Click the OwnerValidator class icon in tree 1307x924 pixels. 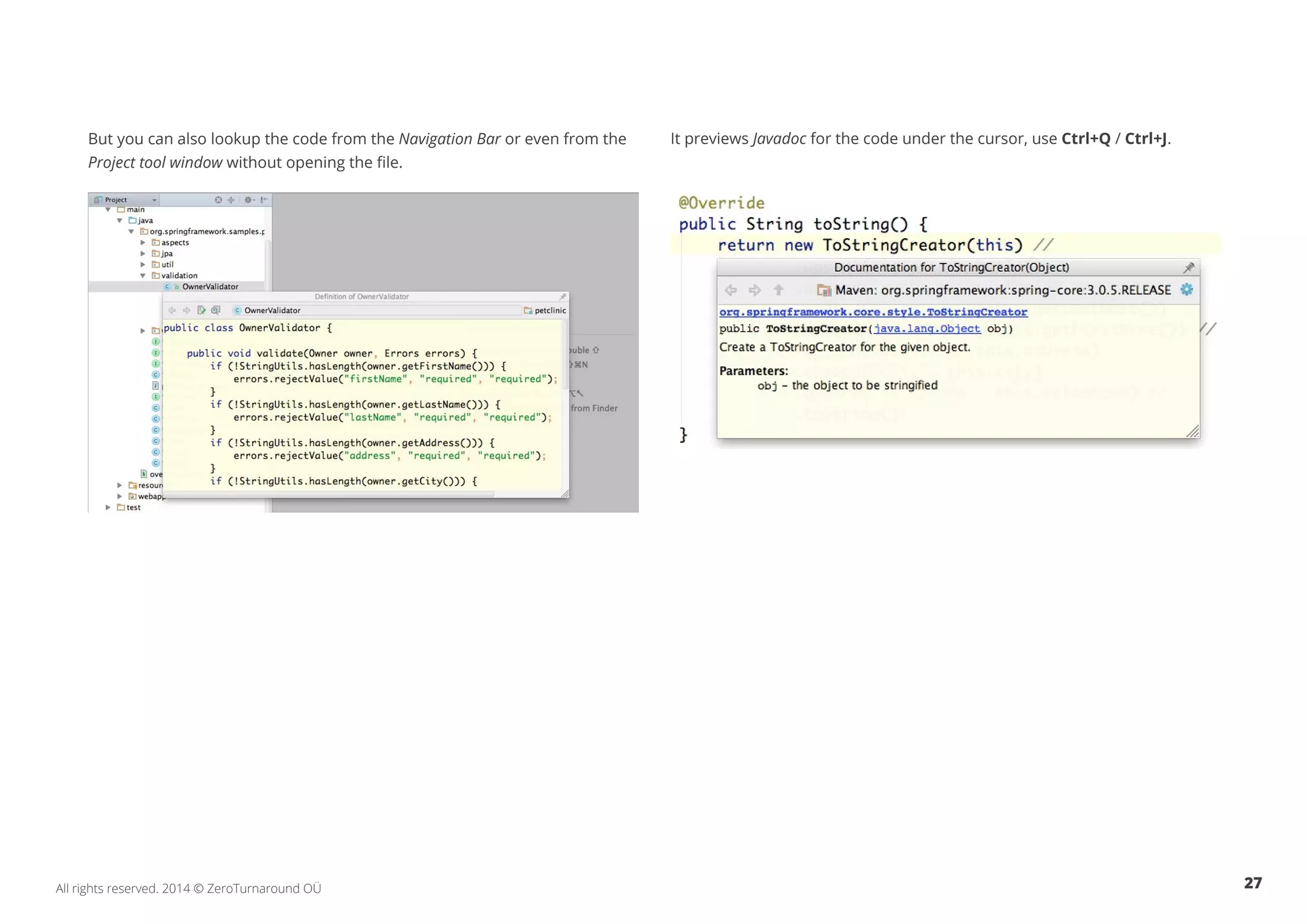tap(167, 287)
